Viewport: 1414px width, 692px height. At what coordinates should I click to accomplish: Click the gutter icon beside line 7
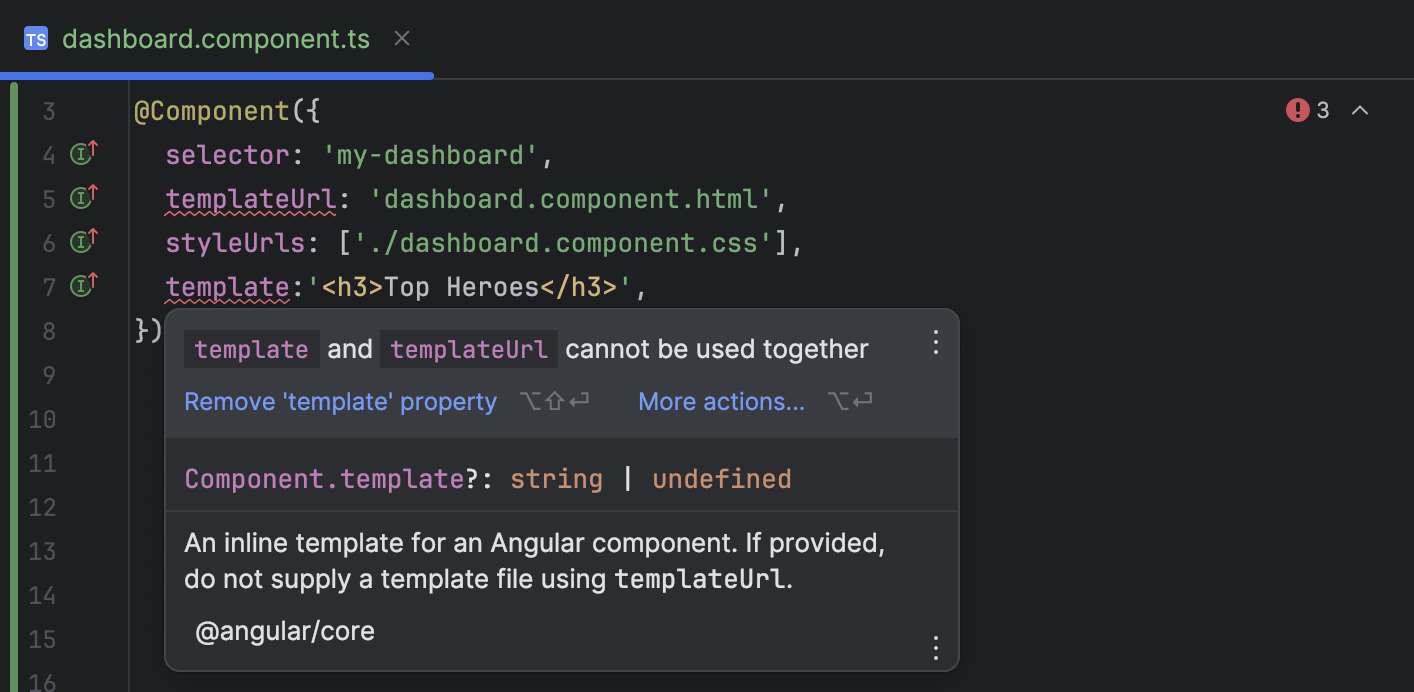pos(81,284)
